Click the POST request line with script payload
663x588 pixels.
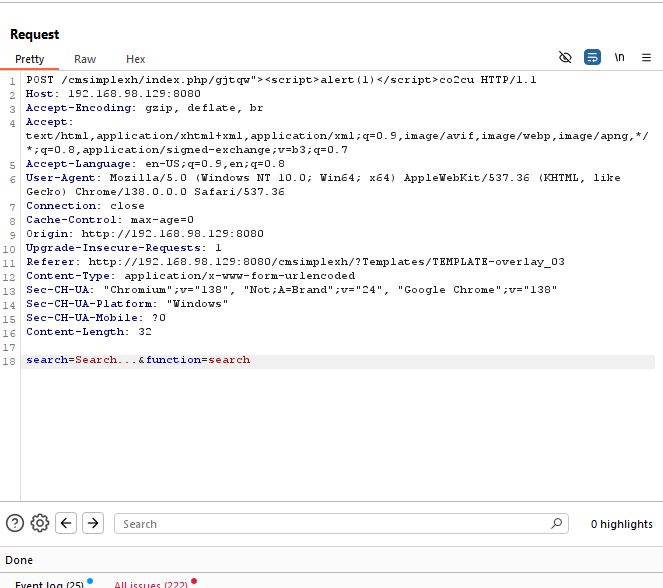point(281,80)
